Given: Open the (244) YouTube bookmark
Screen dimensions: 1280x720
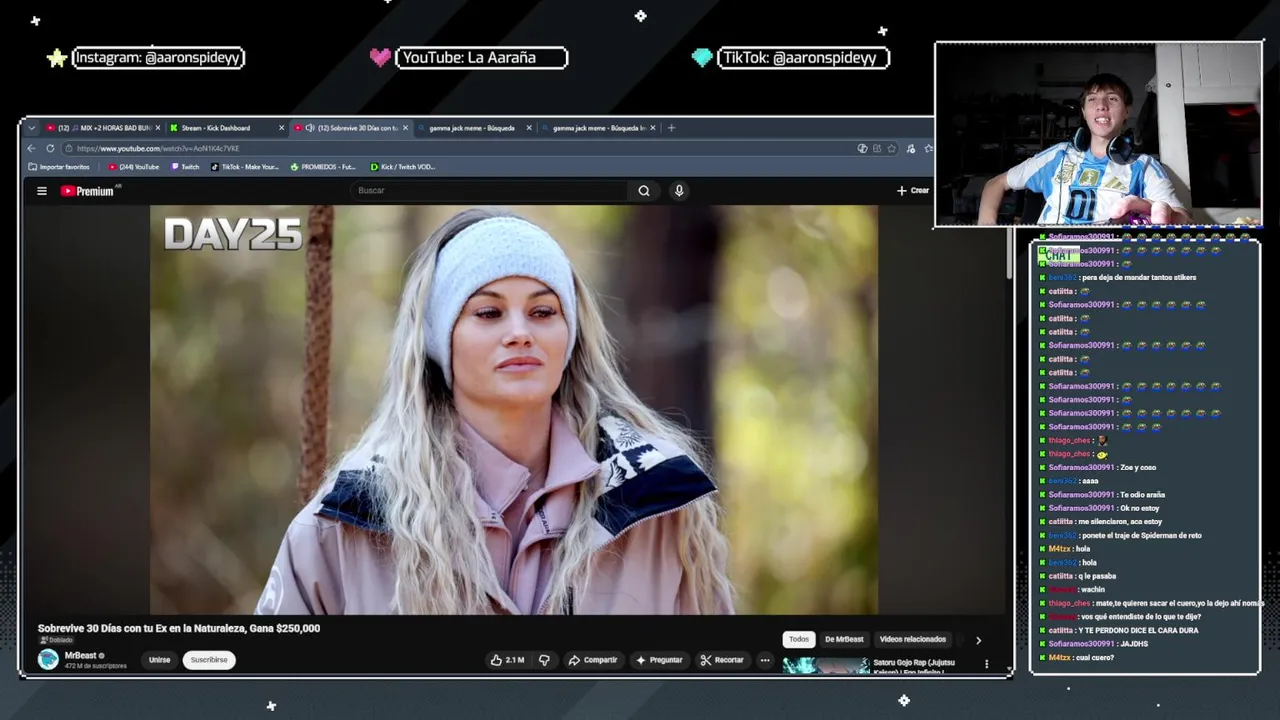Looking at the screenshot, I should click(133, 167).
